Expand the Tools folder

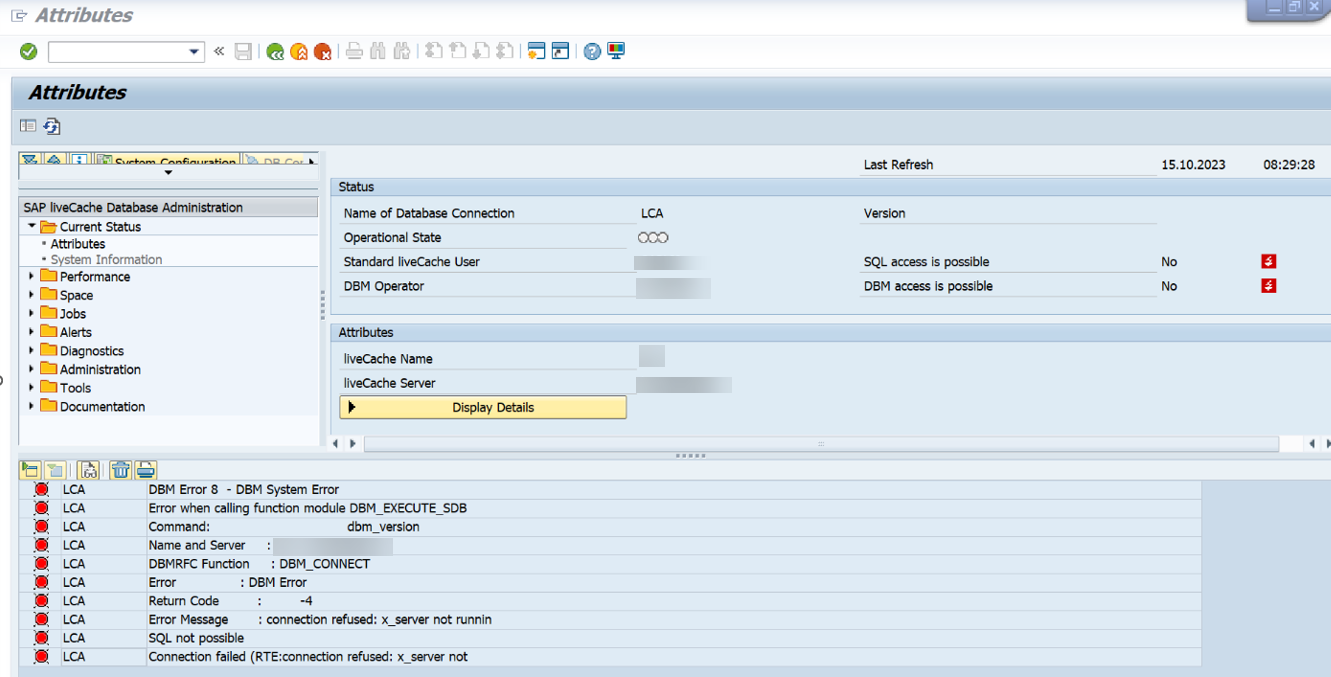point(32,388)
